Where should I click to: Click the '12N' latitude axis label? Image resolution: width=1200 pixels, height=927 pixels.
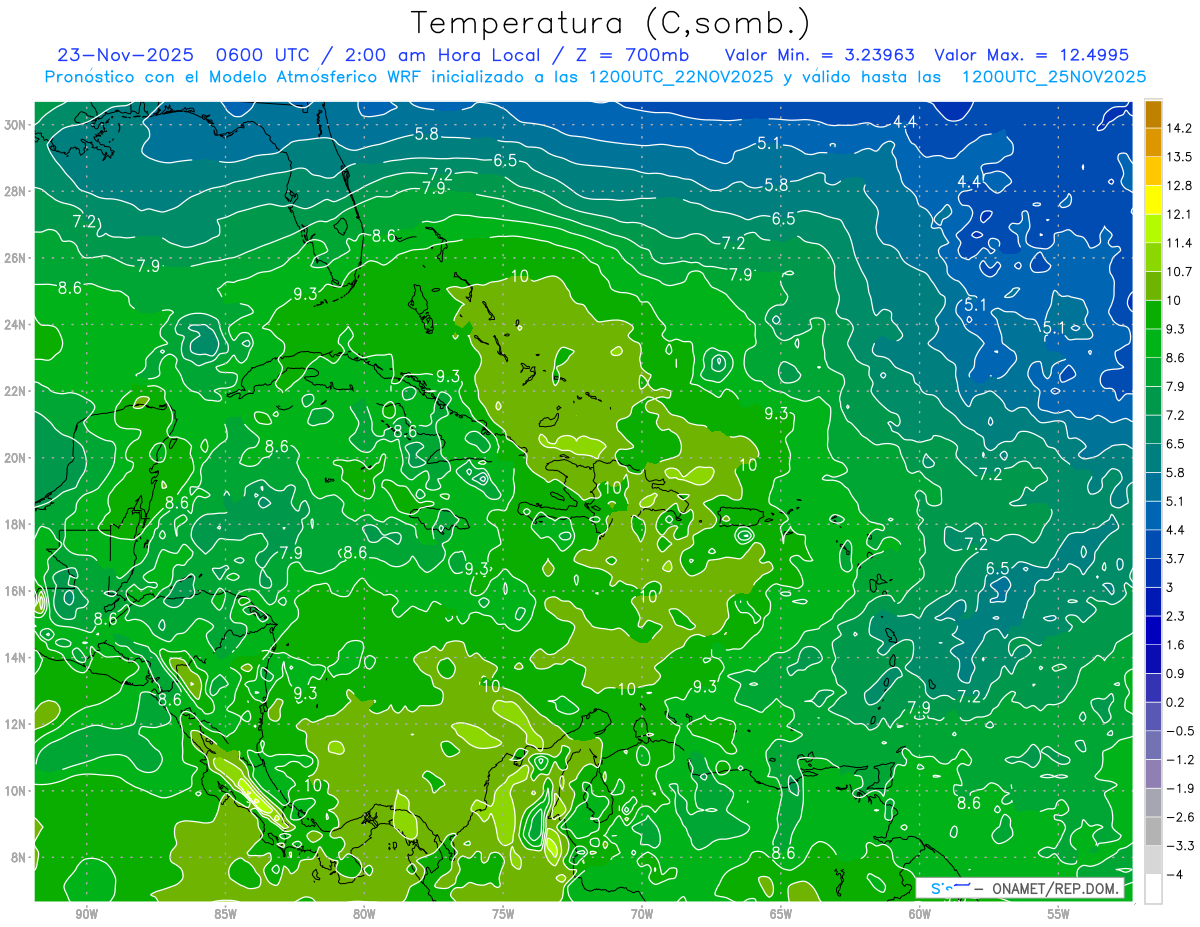tap(15, 724)
